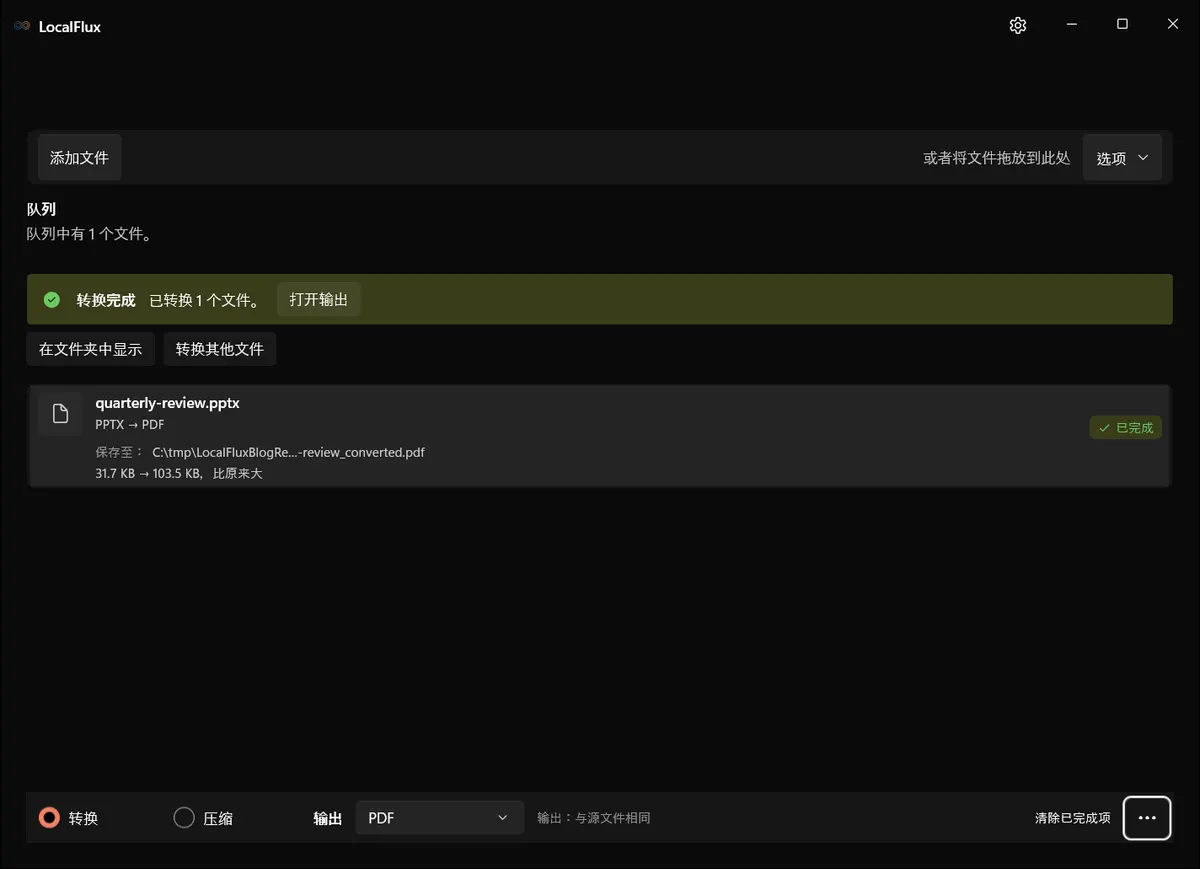This screenshot has width=1200, height=869.
Task: Click the green conversion complete checkmark icon
Action: (52, 300)
